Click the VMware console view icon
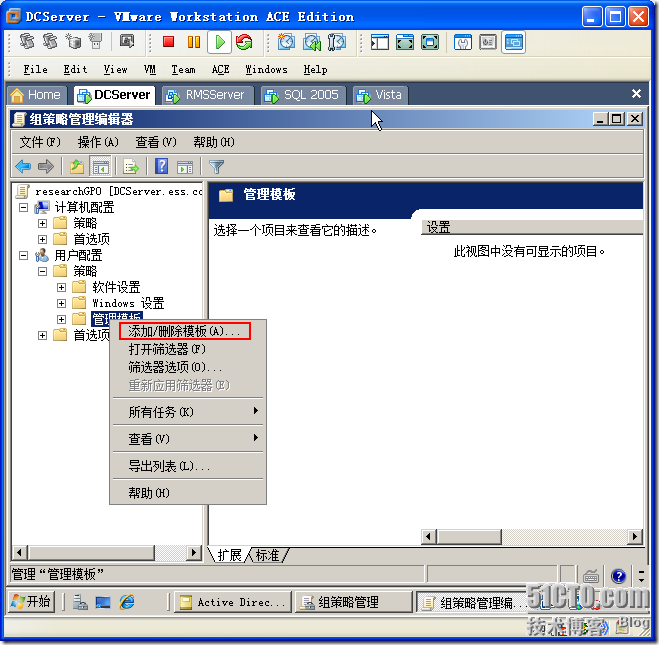The image size is (659, 645). 513,42
